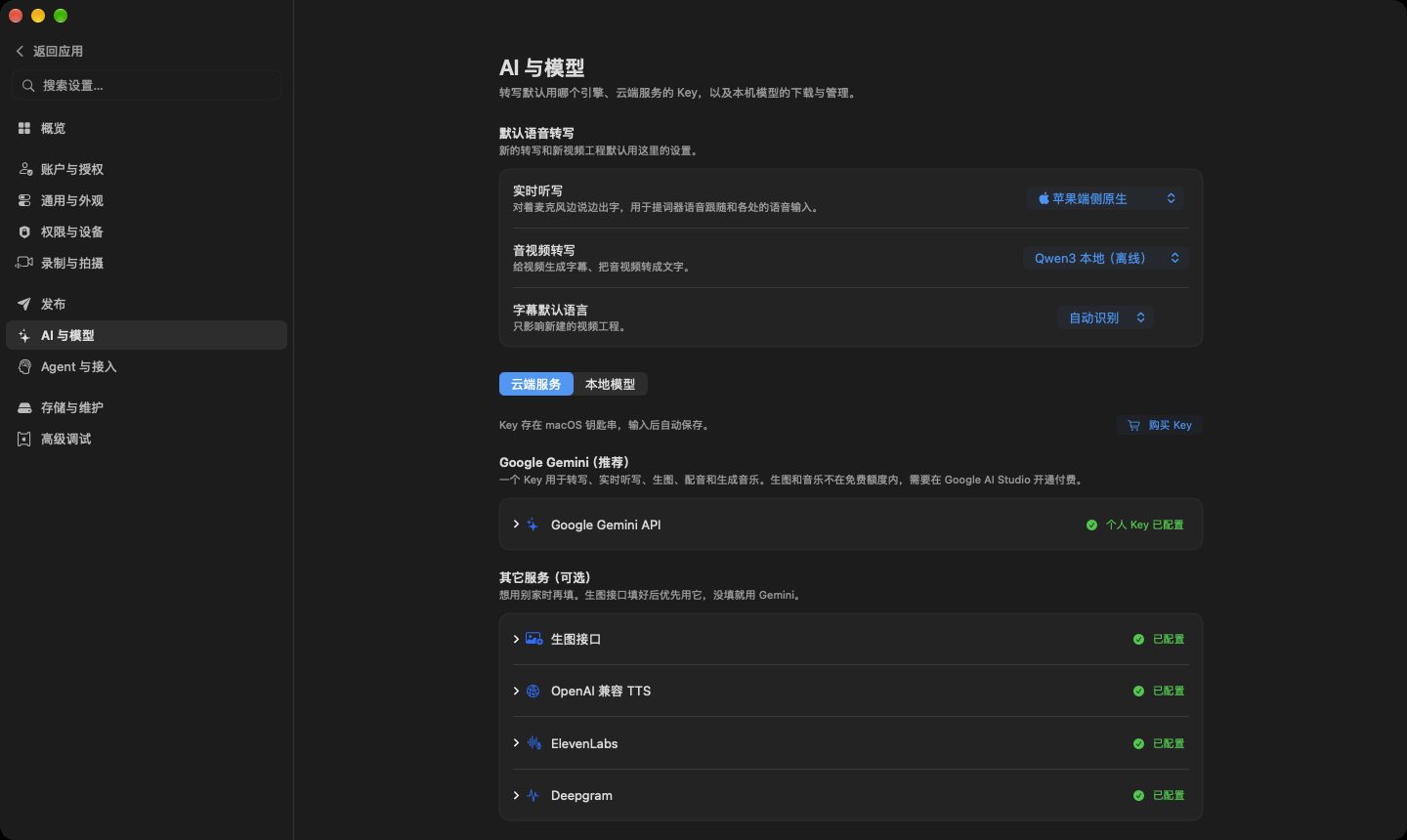The height and width of the screenshot is (840, 1407).
Task: Click the 高级调试 debug icon
Action: pyautogui.click(x=24, y=439)
